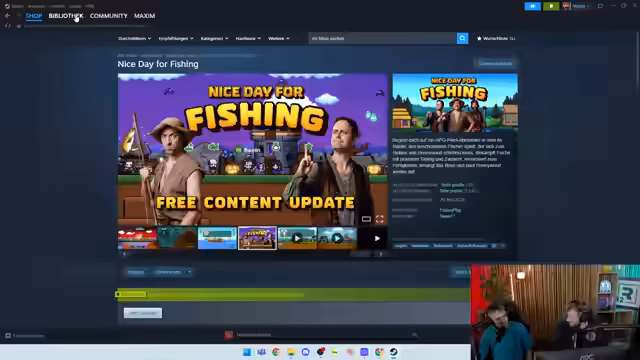Open Chrome from the Windows taskbar

coord(276,352)
